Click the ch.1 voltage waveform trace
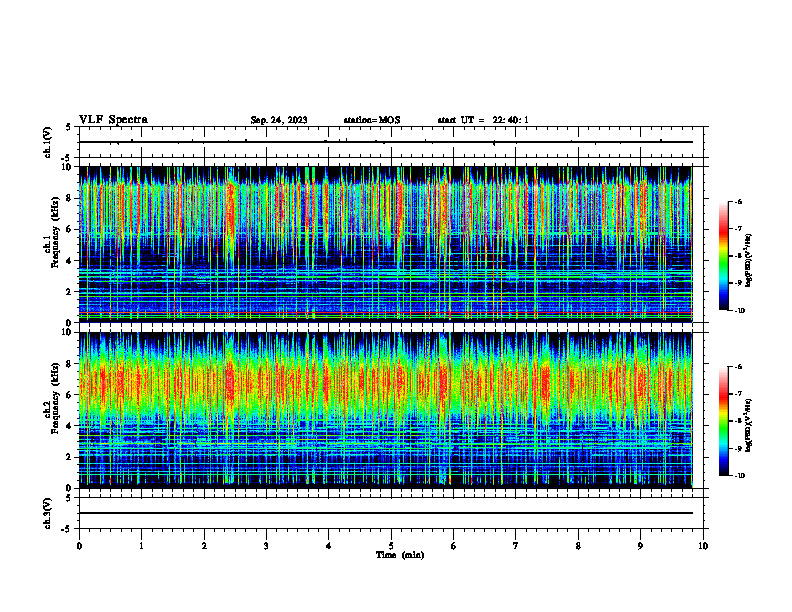 pyautogui.click(x=385, y=142)
